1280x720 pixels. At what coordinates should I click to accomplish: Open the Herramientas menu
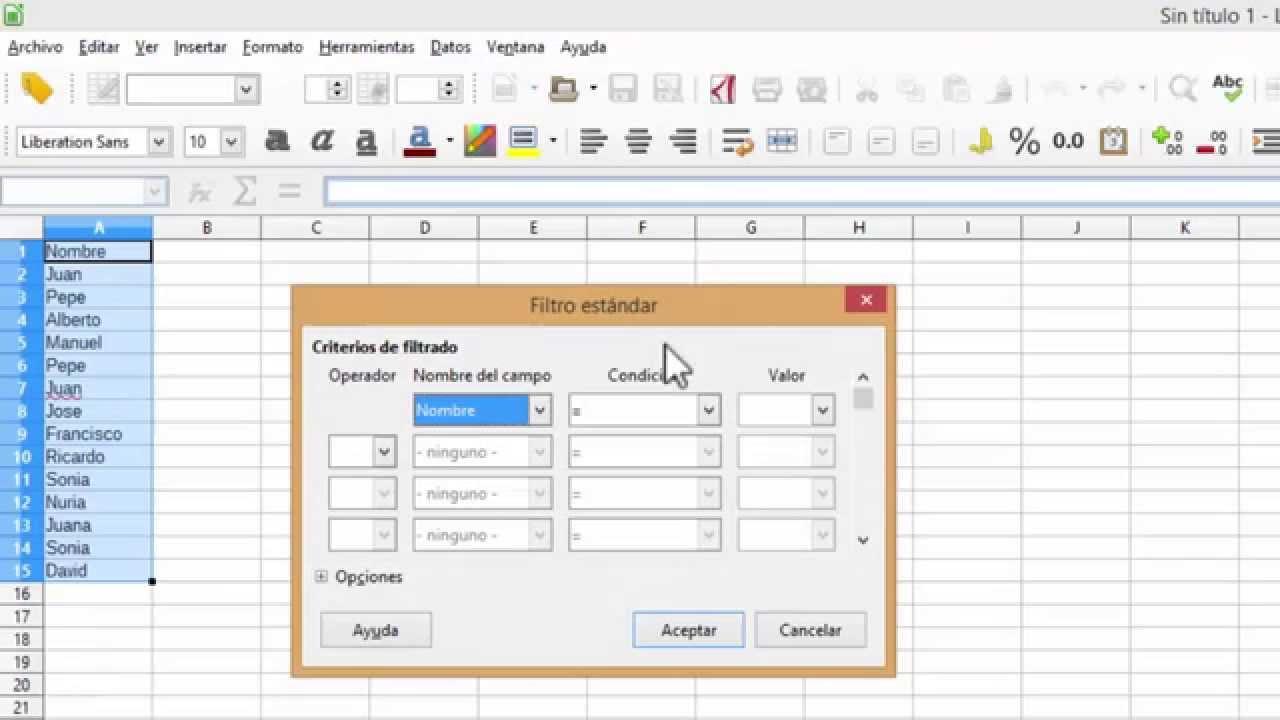[x=366, y=47]
